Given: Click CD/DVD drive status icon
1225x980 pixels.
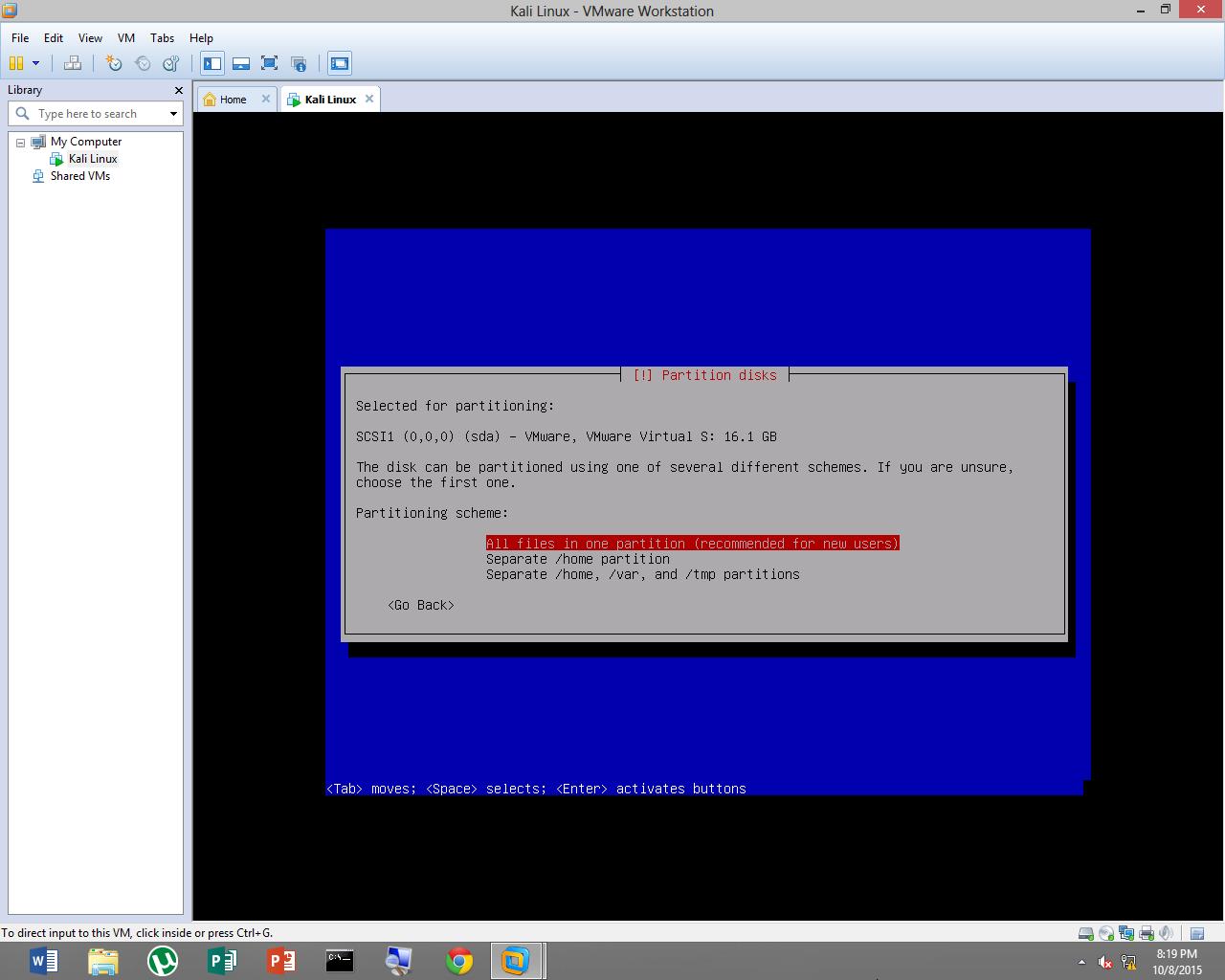Looking at the screenshot, I should tap(1105, 933).
